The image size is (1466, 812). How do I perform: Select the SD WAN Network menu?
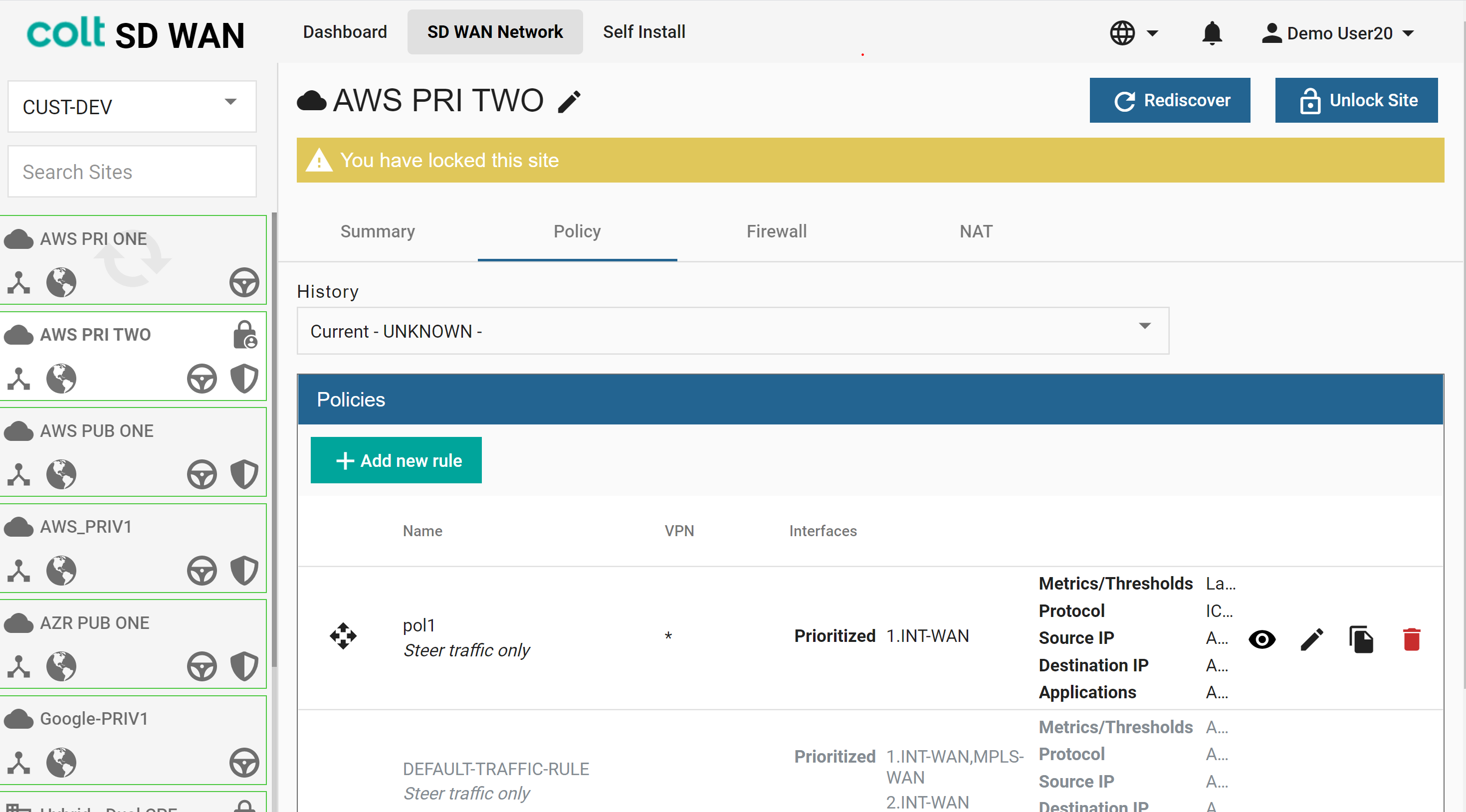pyautogui.click(x=495, y=32)
